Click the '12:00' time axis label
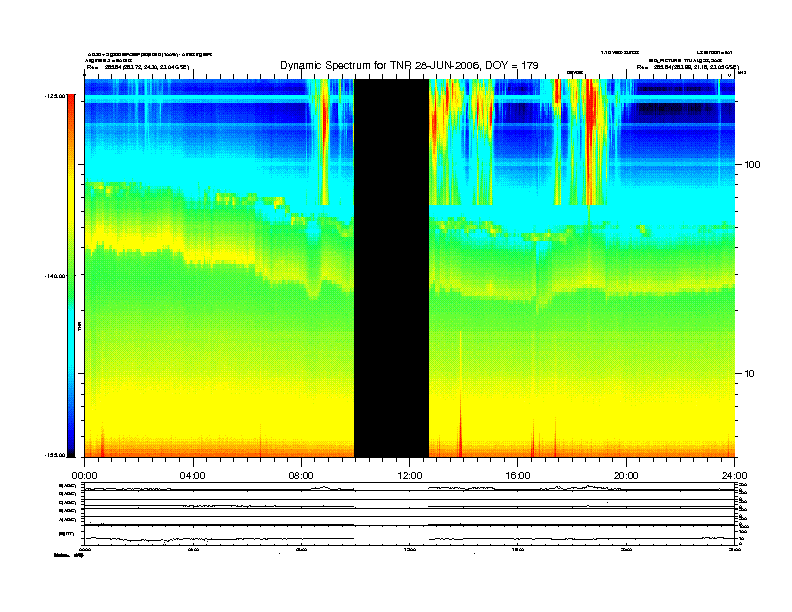Image resolution: width=792 pixels, height=612 pixels. [410, 476]
